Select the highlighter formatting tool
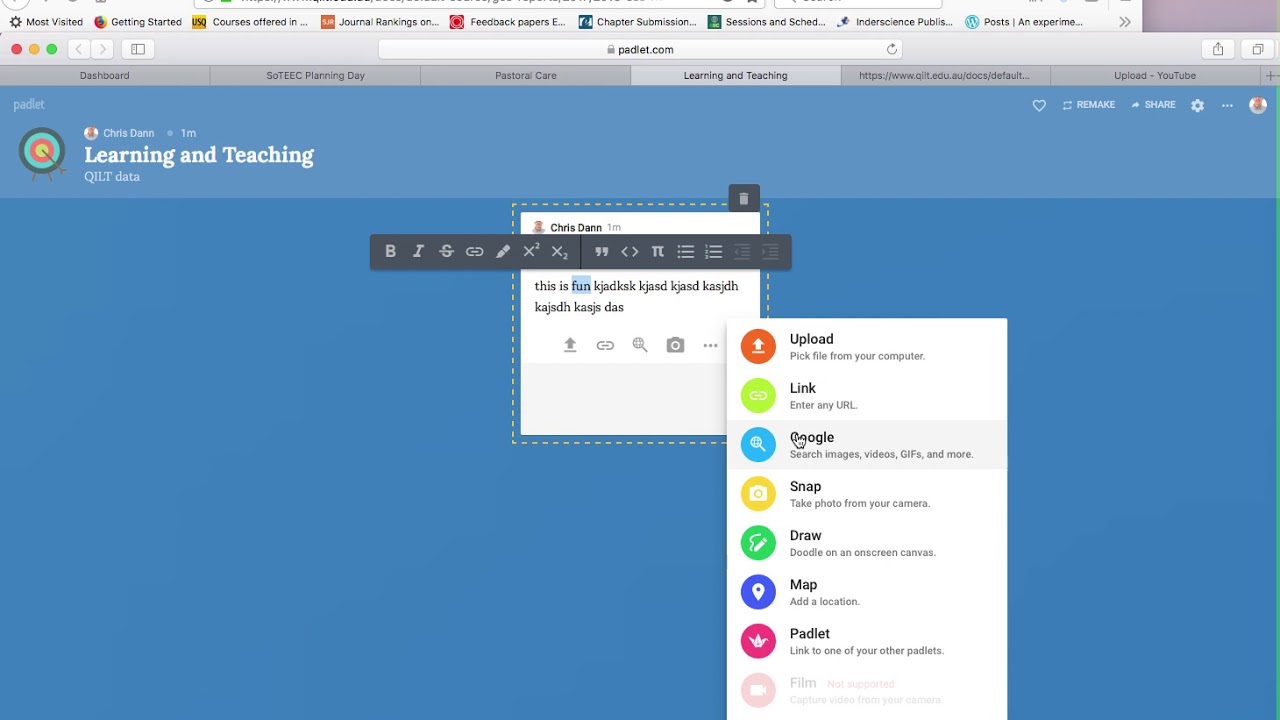Viewport: 1280px width, 720px height. point(503,252)
